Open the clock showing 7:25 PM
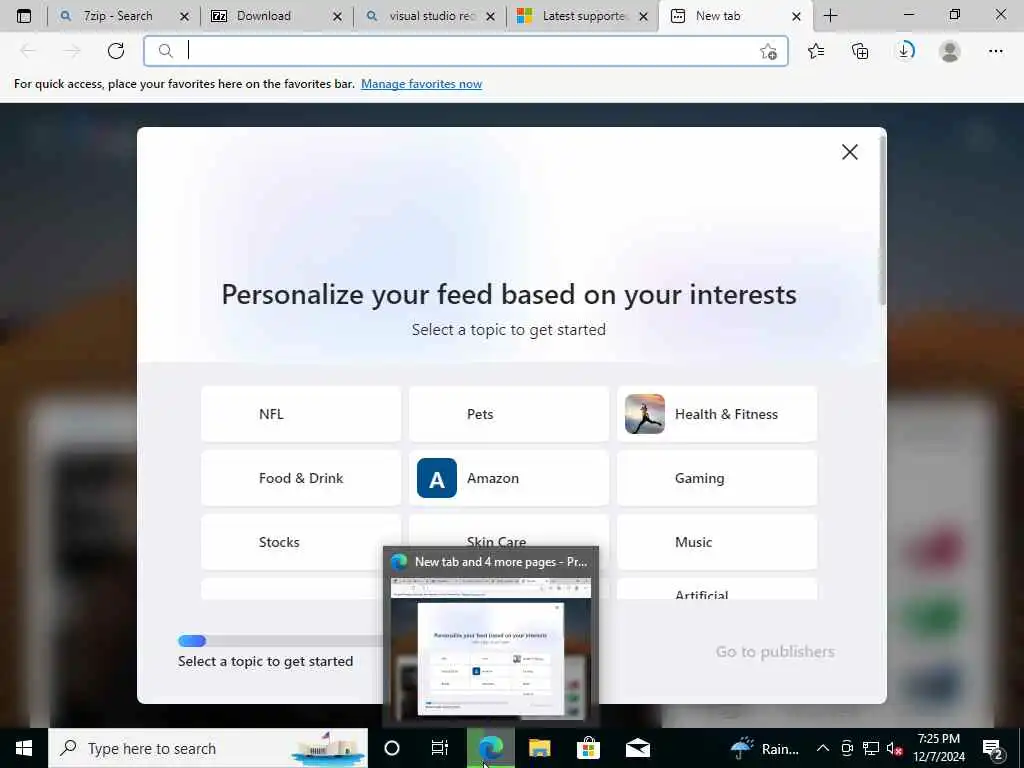The width and height of the screenshot is (1024, 768). 938,748
